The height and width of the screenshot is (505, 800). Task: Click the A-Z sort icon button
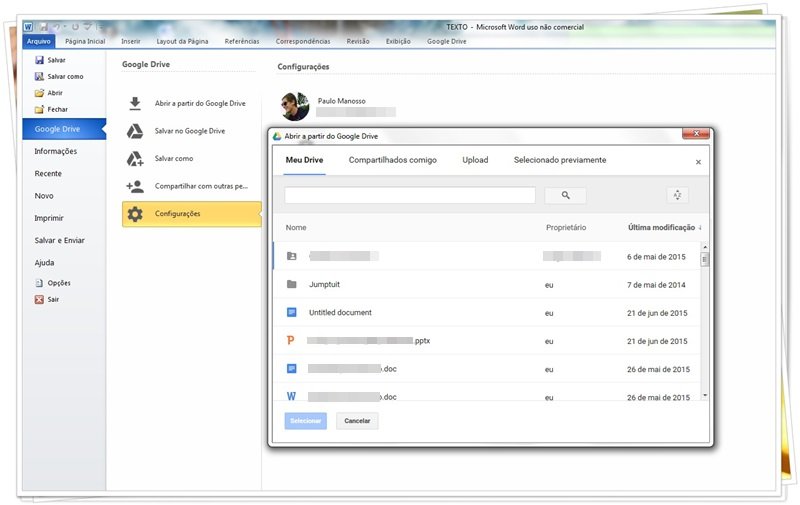pos(678,195)
